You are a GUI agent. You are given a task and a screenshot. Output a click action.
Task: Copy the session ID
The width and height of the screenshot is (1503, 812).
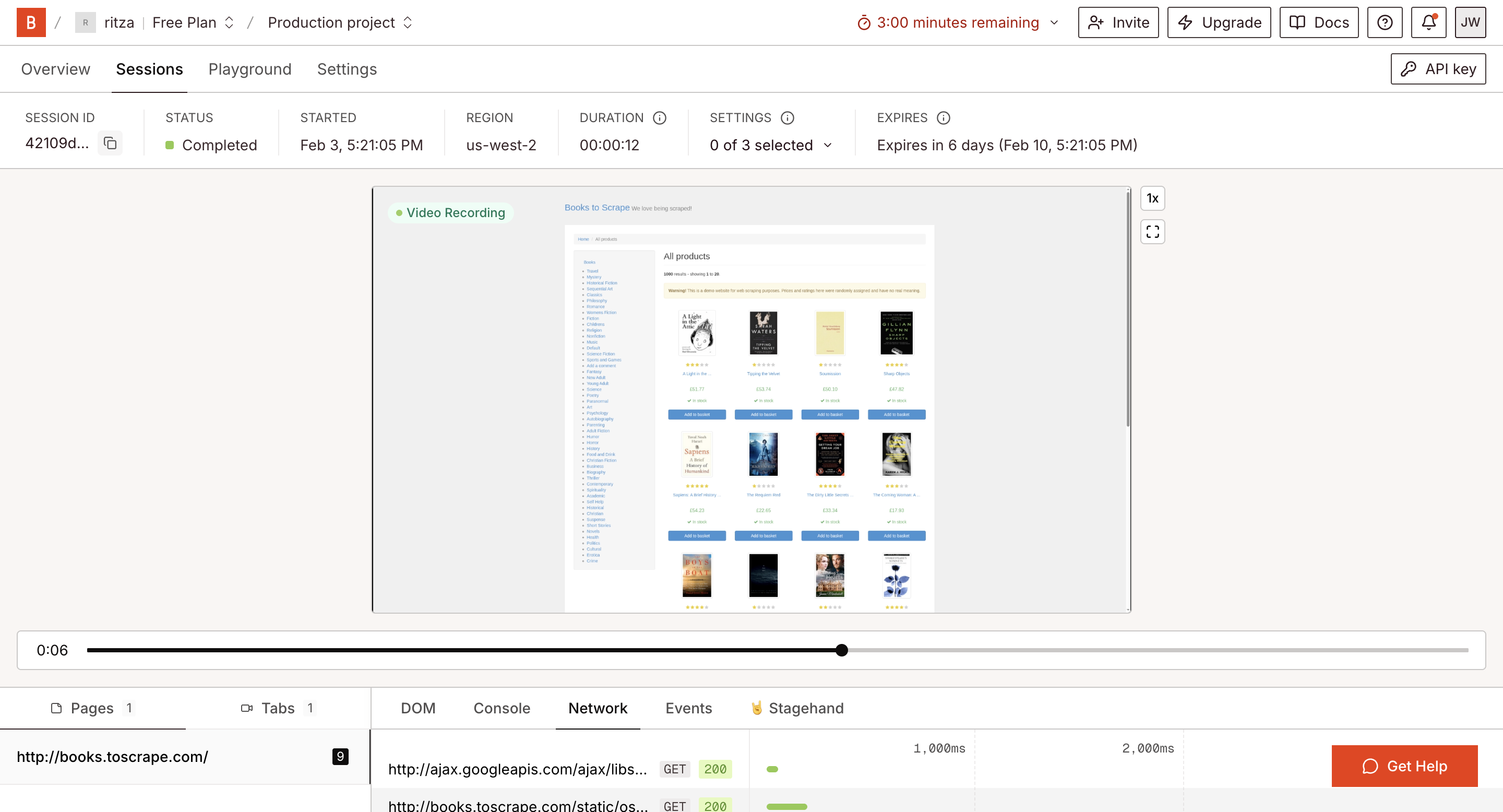coord(110,144)
